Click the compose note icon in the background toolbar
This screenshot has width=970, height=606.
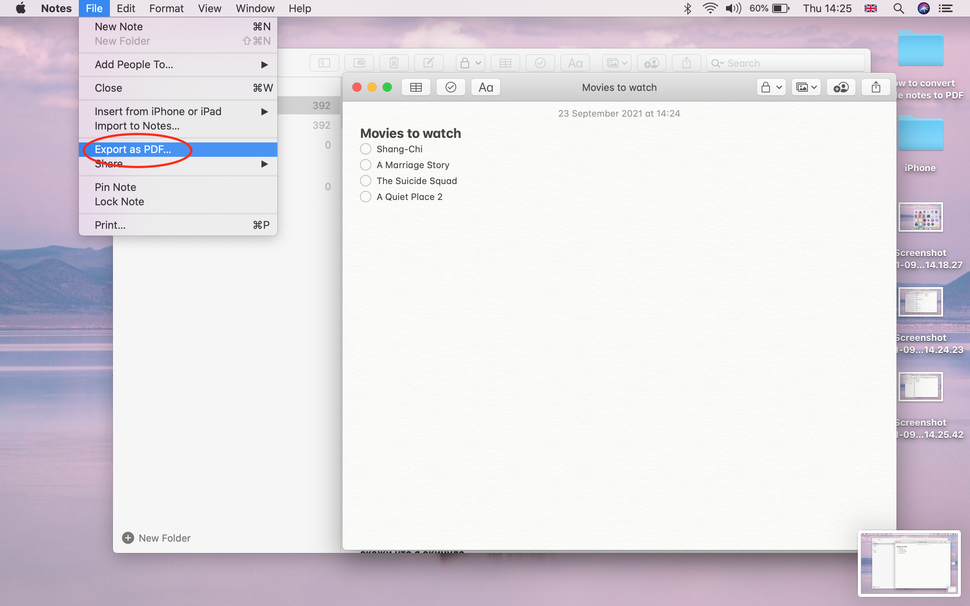point(428,62)
